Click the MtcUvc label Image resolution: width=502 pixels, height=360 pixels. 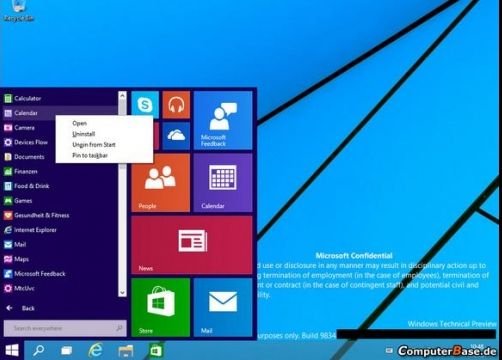pos(24,288)
